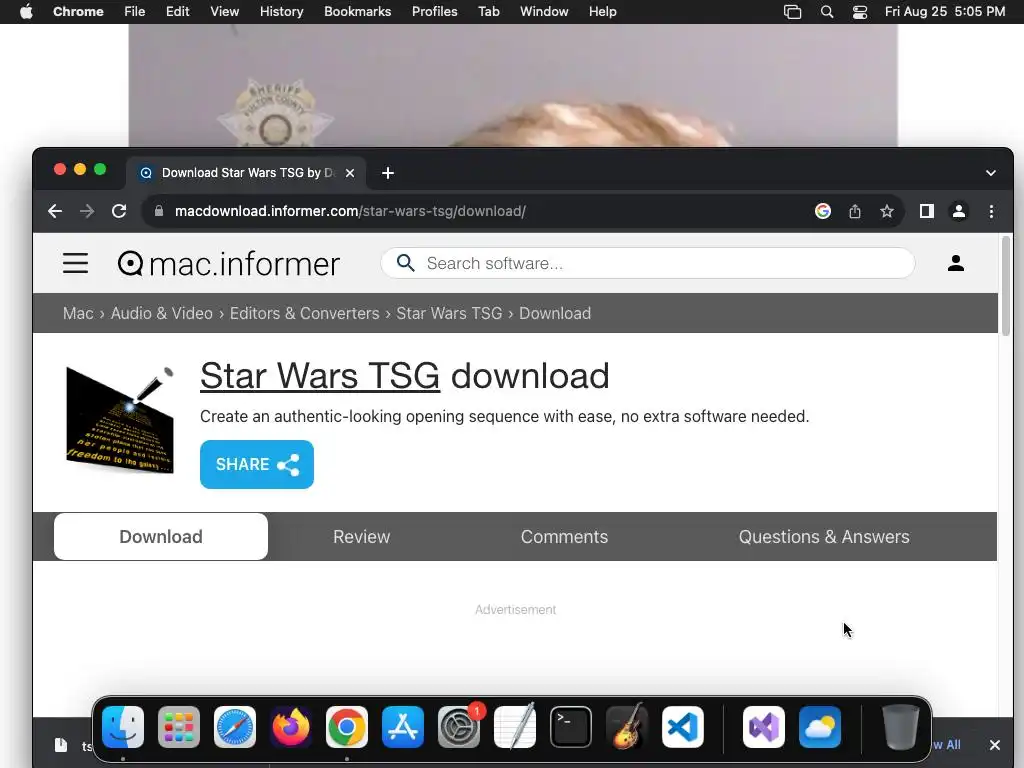1024x768 pixels.
Task: Click the Stage Manager icon in menu bar
Action: click(x=792, y=12)
